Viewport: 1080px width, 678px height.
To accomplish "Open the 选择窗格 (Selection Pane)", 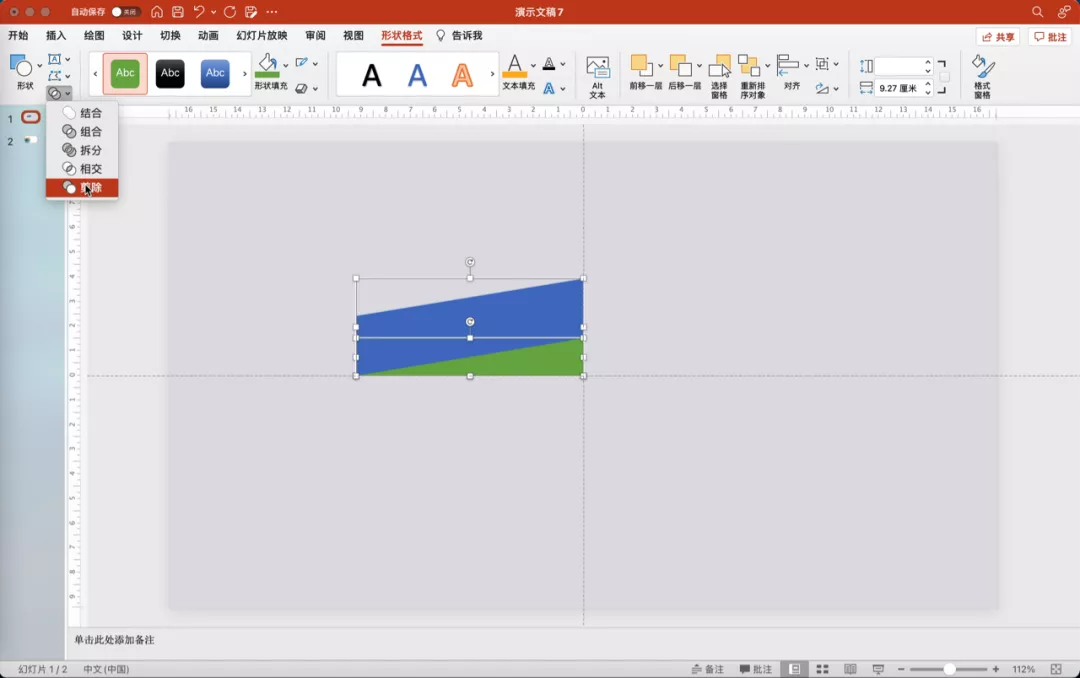I will click(x=719, y=76).
